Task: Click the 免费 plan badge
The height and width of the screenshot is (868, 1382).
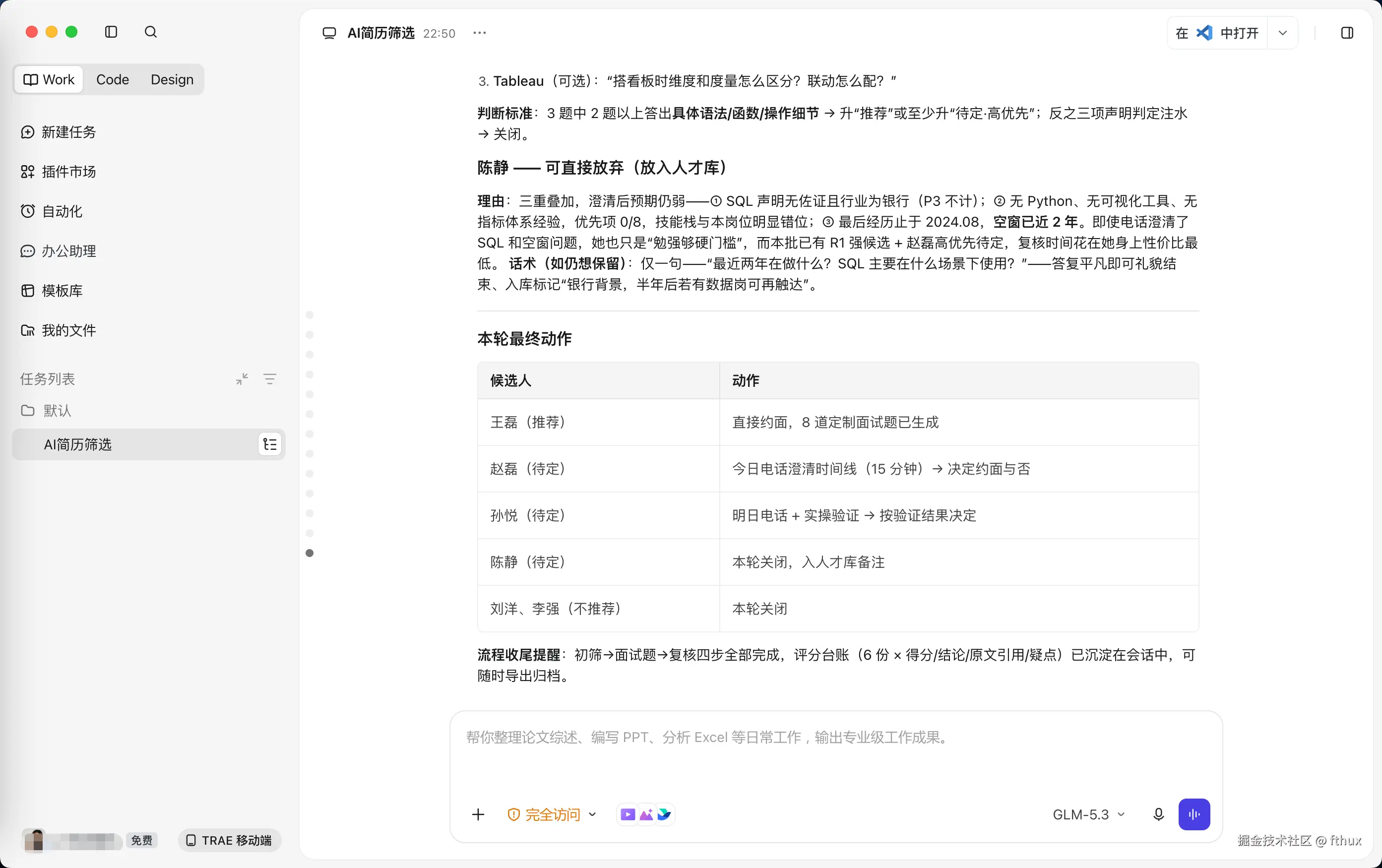Action: 142,840
